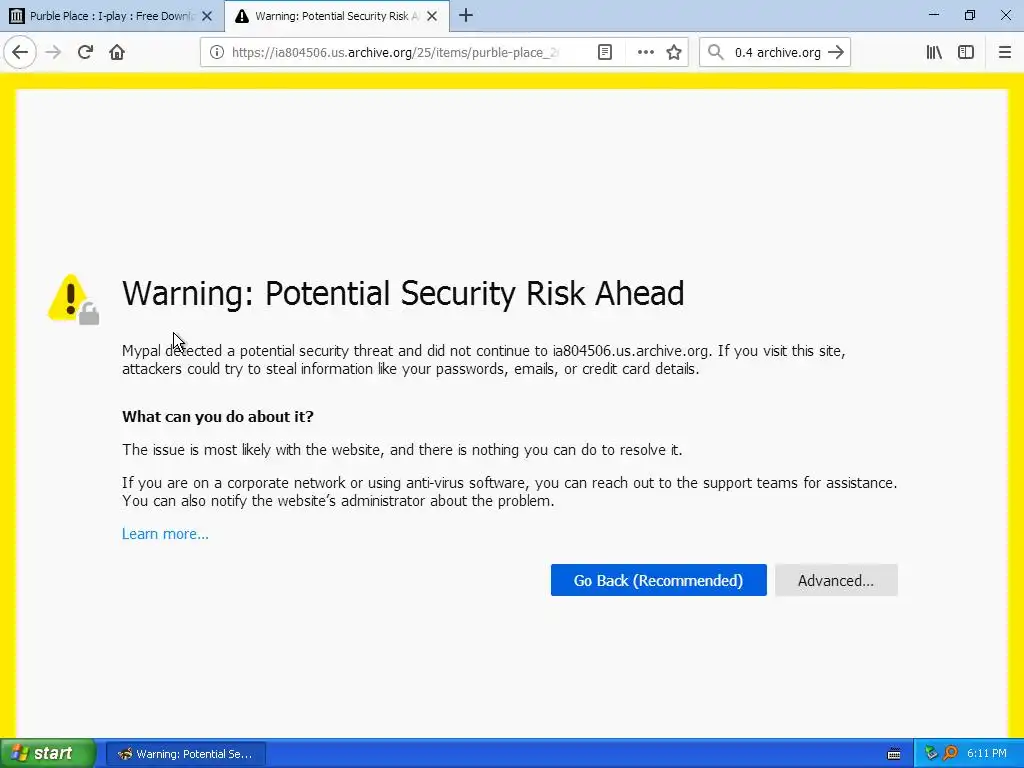Open the Windows start menu
This screenshot has width=1024, height=768.
click(x=48, y=754)
